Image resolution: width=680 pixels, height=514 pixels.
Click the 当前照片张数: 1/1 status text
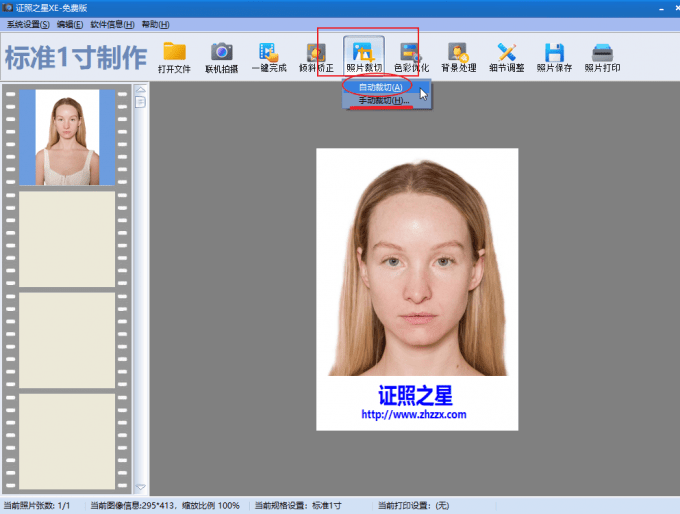[x=37, y=506]
